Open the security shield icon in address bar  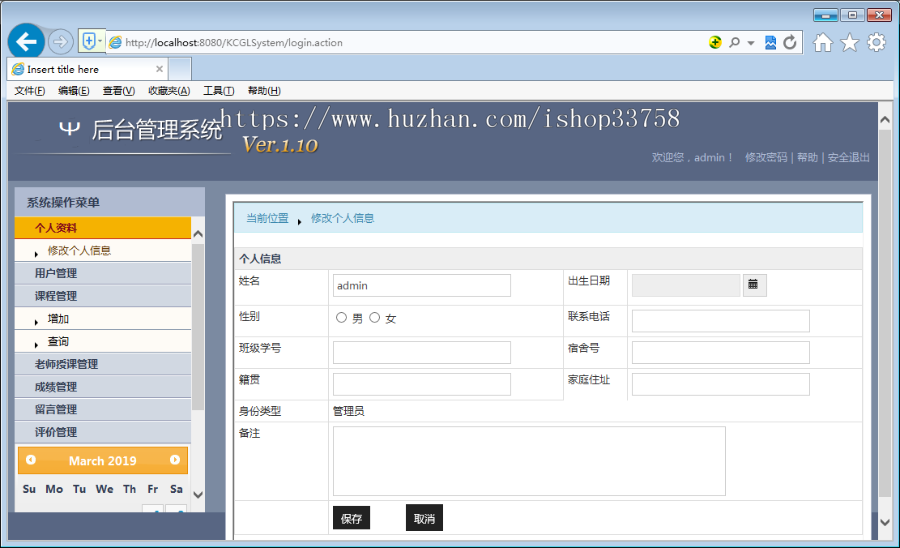tap(88, 41)
